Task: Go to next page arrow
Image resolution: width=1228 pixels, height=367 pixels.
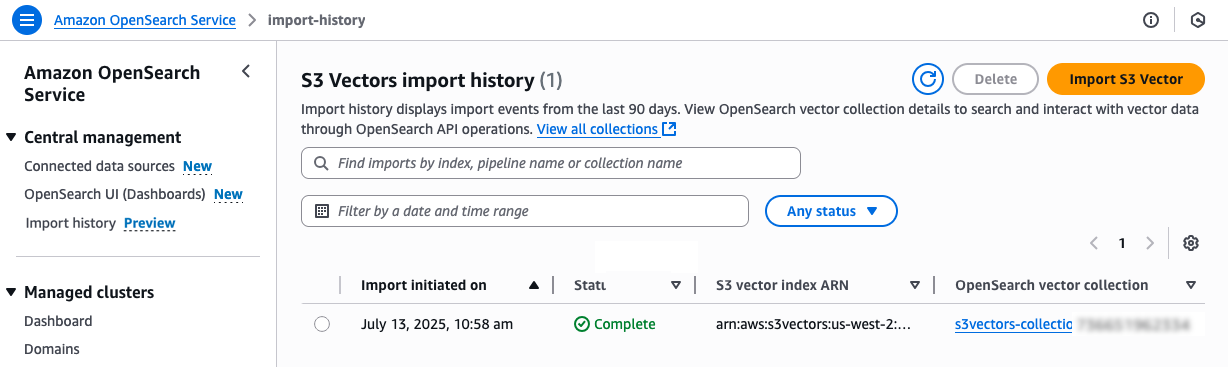Action: coord(1150,243)
